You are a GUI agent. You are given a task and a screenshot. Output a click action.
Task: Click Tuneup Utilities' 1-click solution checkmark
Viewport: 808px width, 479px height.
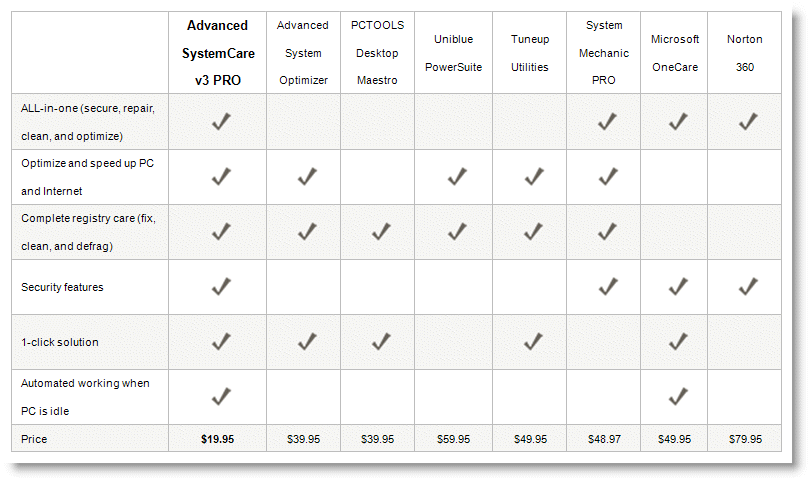533,341
